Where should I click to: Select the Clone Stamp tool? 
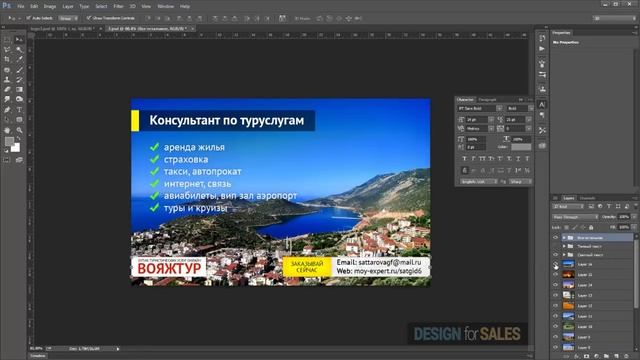(7, 80)
